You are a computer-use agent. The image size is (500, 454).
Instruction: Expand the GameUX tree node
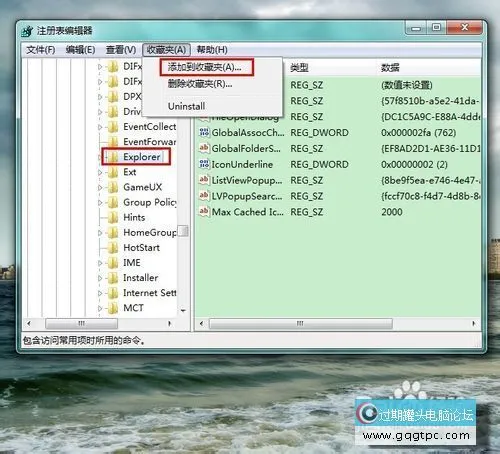(100, 187)
